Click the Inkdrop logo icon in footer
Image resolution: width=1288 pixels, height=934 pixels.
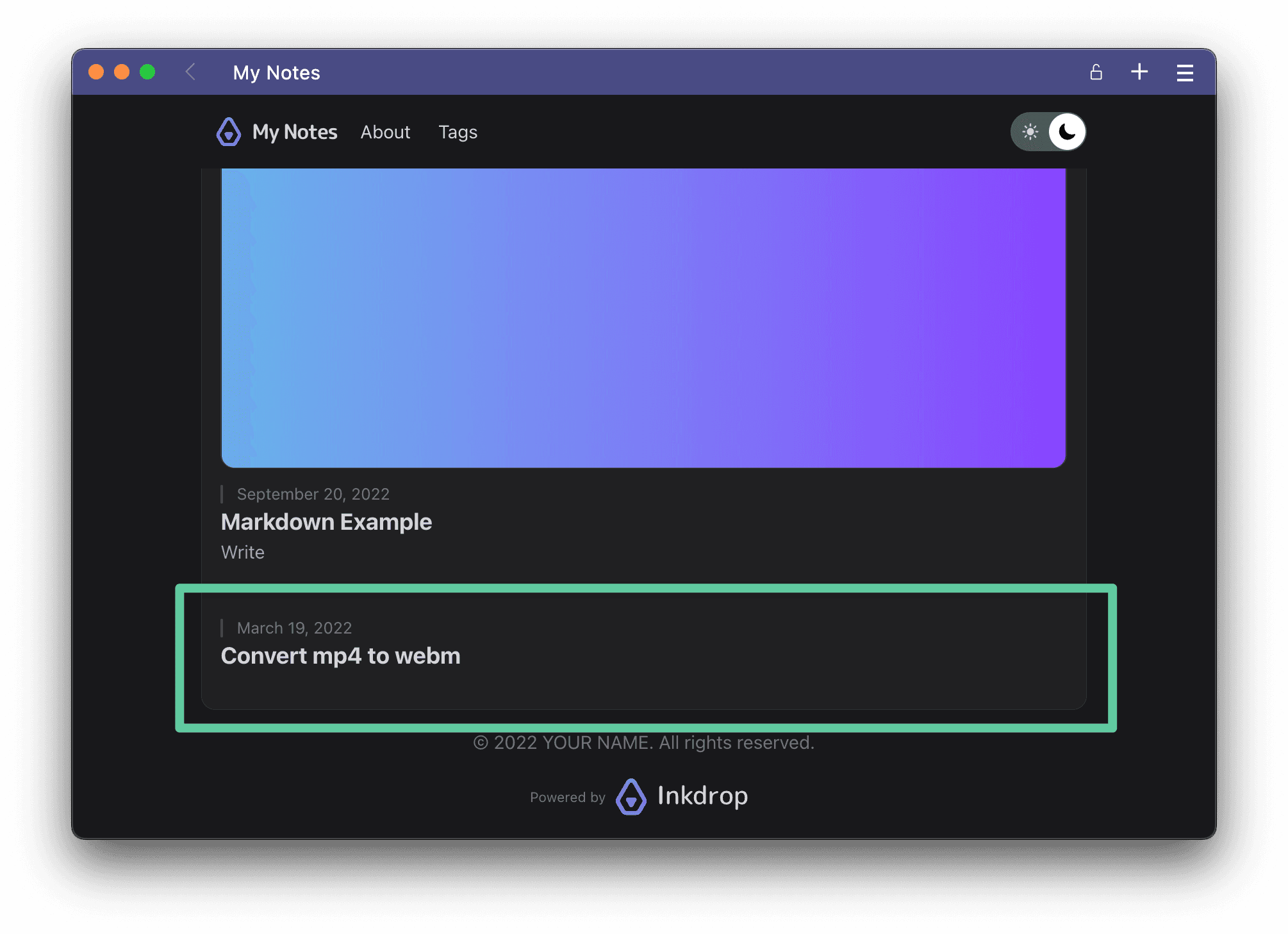[631, 797]
